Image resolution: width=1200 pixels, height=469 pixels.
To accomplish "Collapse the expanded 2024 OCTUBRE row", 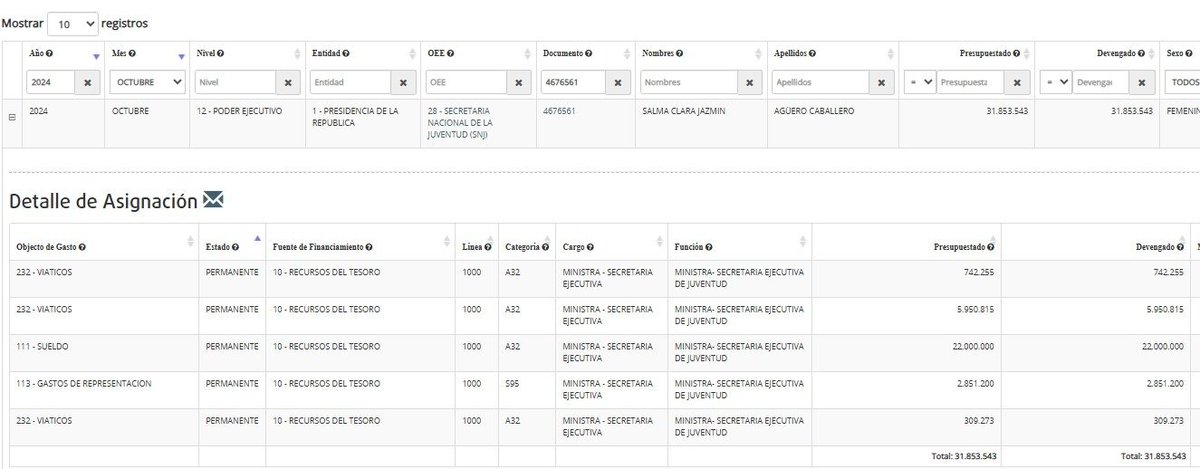I will coord(12,117).
